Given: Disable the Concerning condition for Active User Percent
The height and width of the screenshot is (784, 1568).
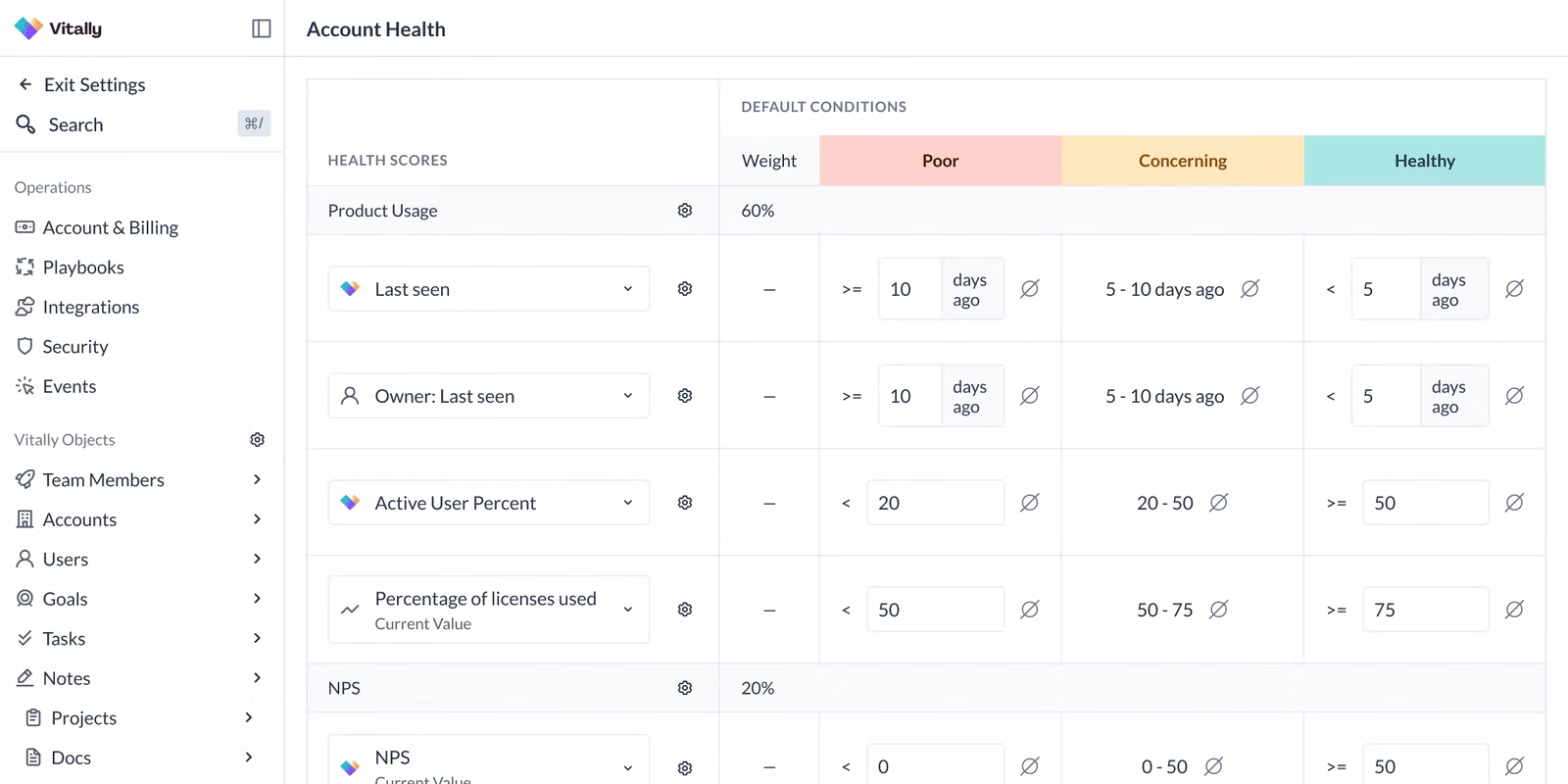Looking at the screenshot, I should (x=1218, y=503).
